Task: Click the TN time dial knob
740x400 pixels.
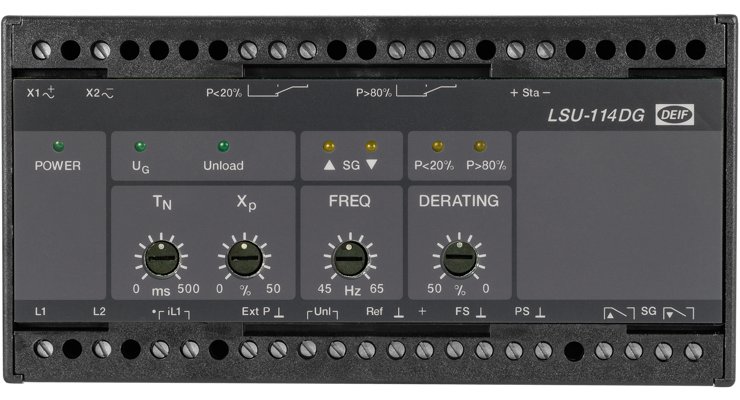Action: [x=160, y=260]
